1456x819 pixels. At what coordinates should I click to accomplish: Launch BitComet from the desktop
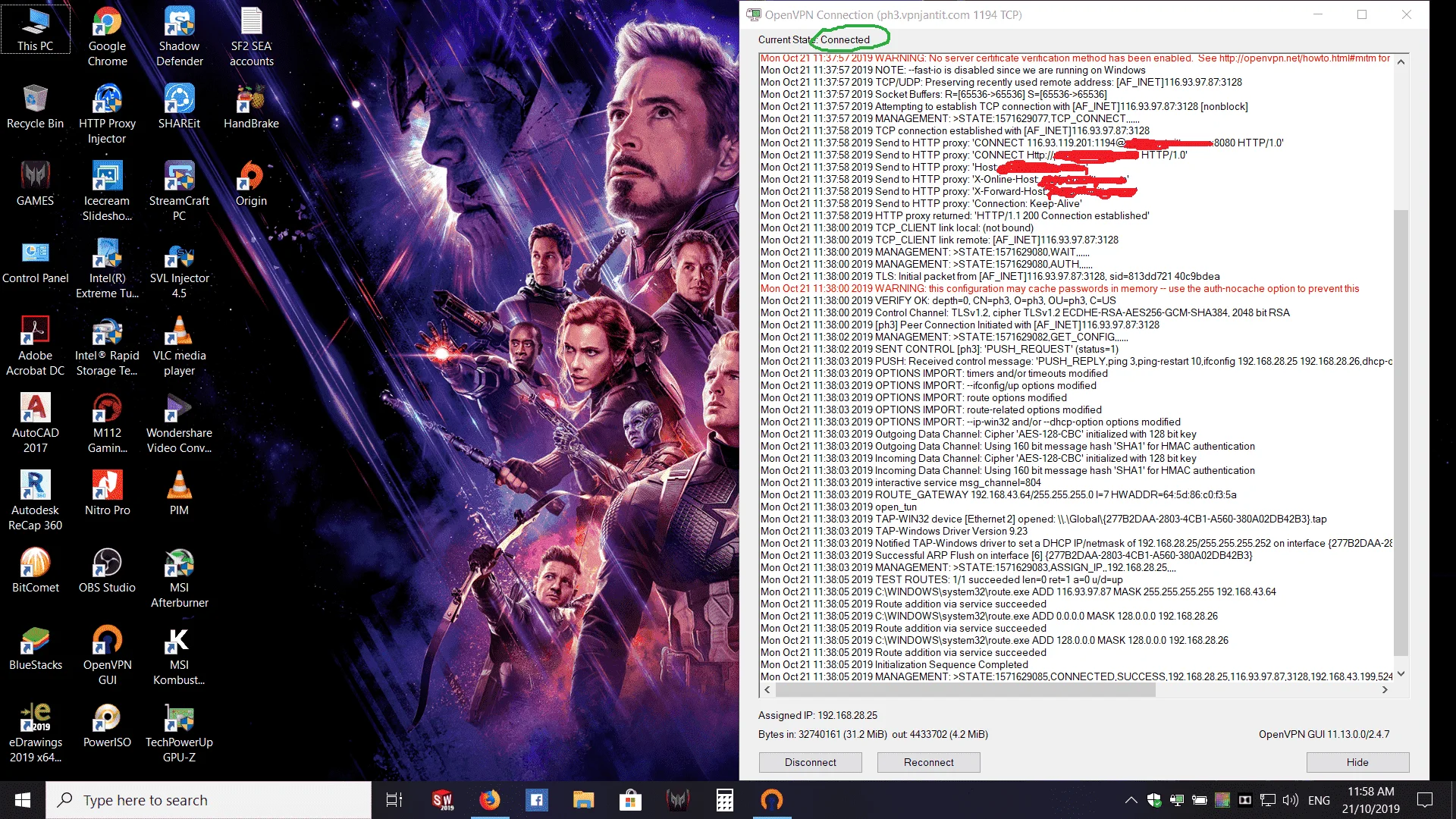click(x=35, y=572)
